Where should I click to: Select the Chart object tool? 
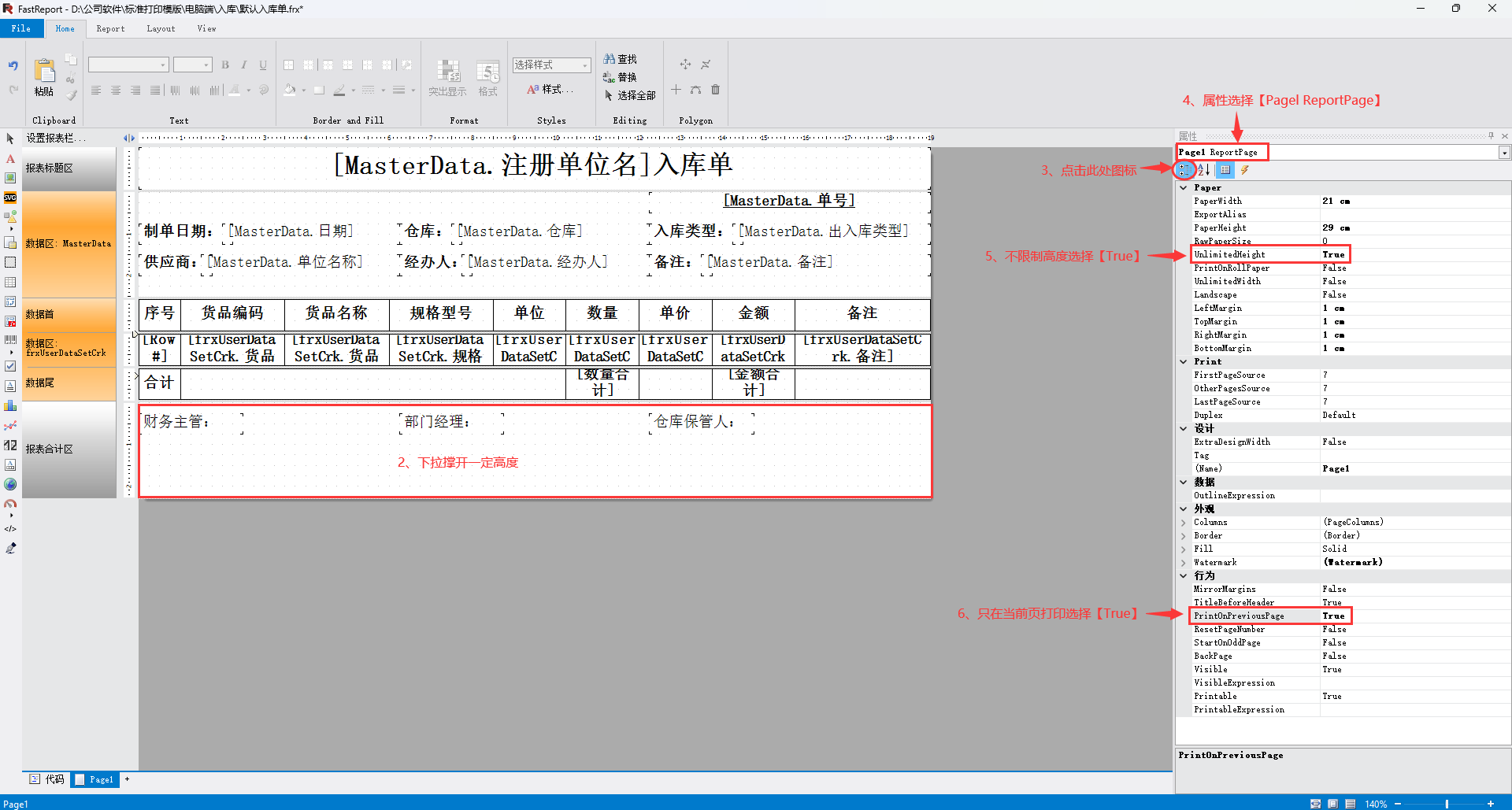point(10,405)
